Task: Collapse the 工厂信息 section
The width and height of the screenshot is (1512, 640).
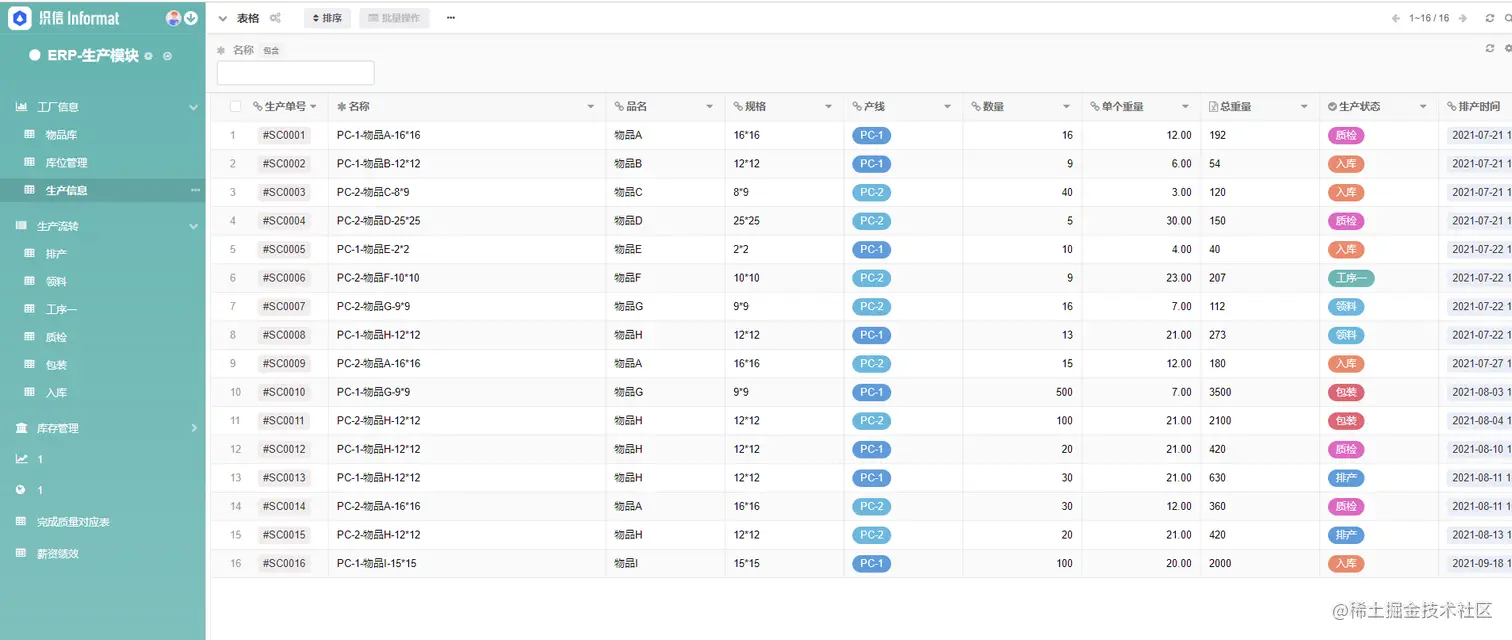Action: (194, 106)
